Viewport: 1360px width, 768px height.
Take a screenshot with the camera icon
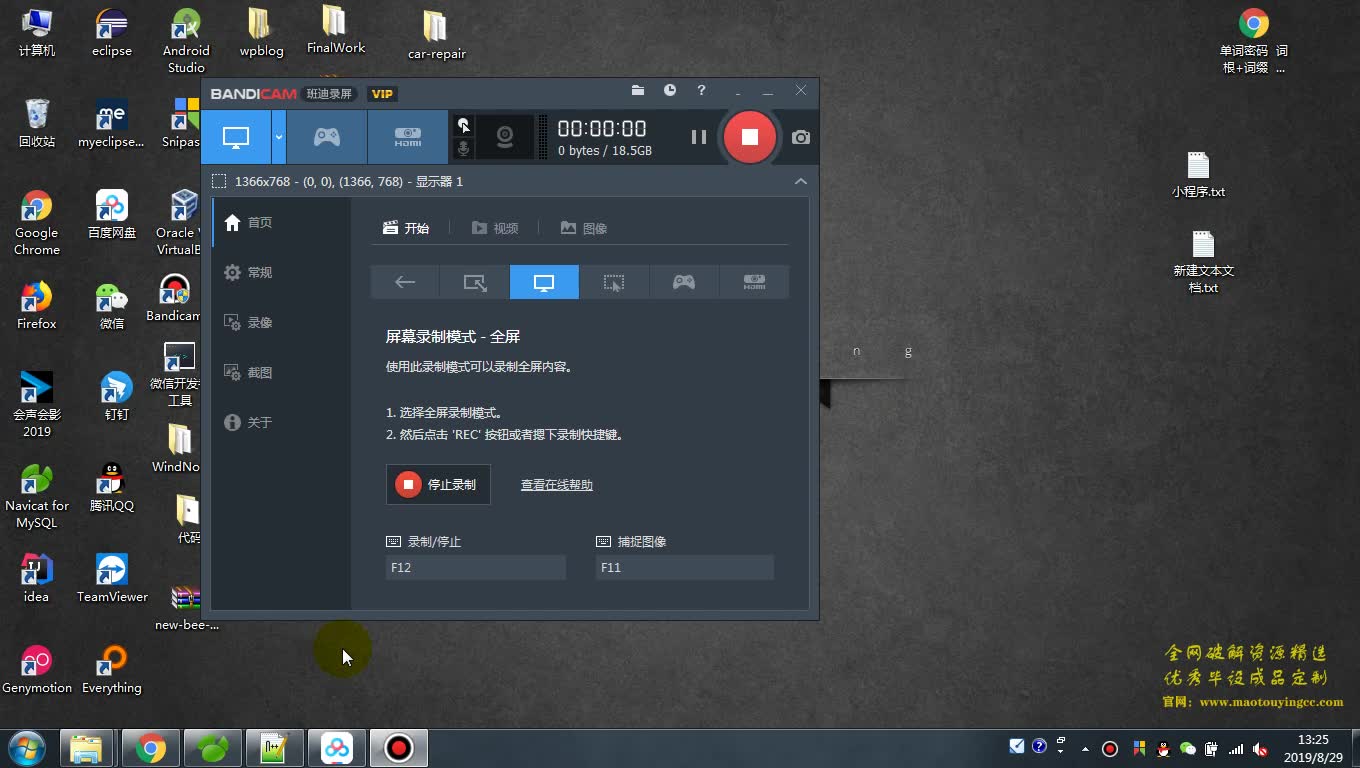(801, 137)
